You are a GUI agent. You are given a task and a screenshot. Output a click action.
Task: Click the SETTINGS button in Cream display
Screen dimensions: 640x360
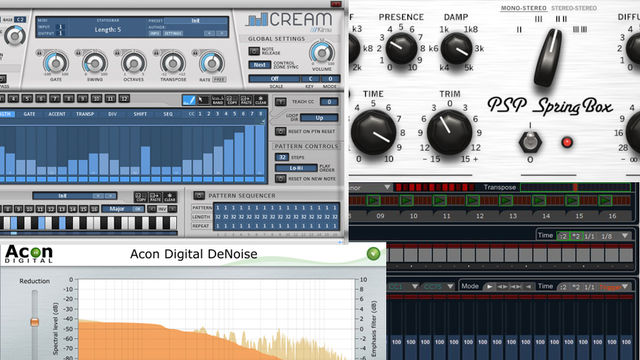click(x=173, y=33)
